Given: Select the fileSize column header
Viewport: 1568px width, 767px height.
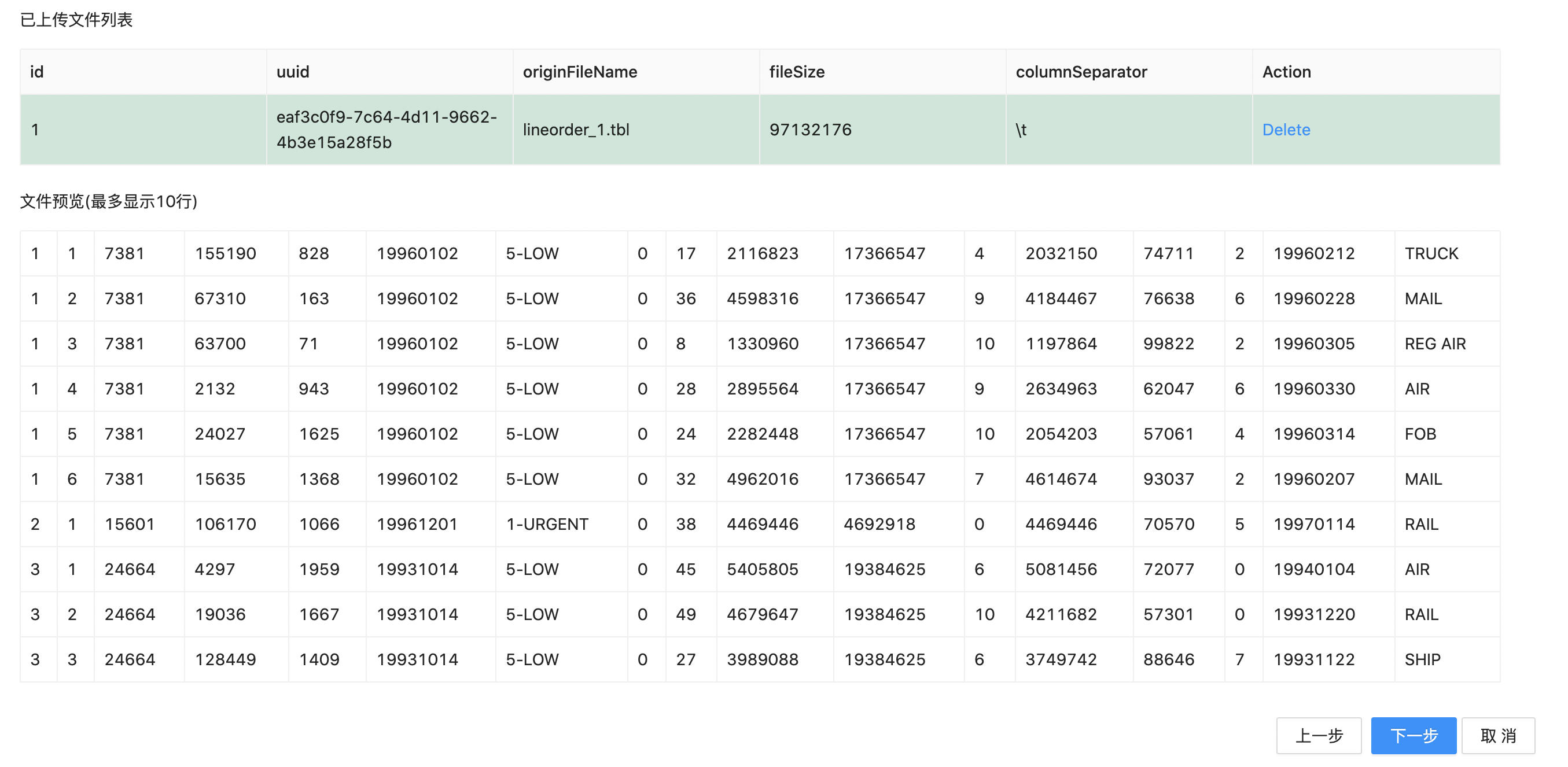Looking at the screenshot, I should [882, 72].
